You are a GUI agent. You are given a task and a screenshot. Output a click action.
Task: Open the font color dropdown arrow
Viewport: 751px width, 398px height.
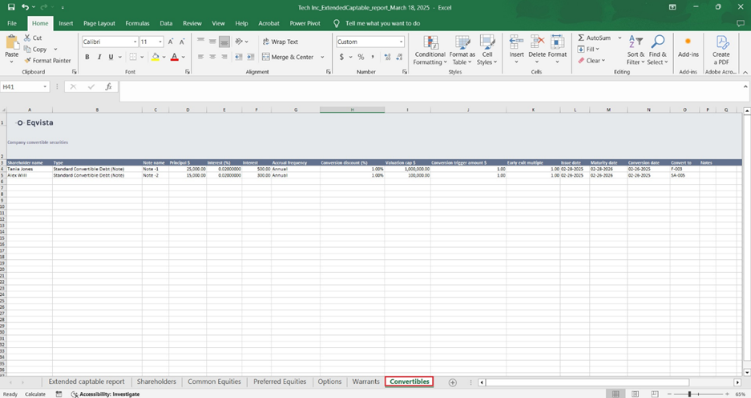[183, 57]
